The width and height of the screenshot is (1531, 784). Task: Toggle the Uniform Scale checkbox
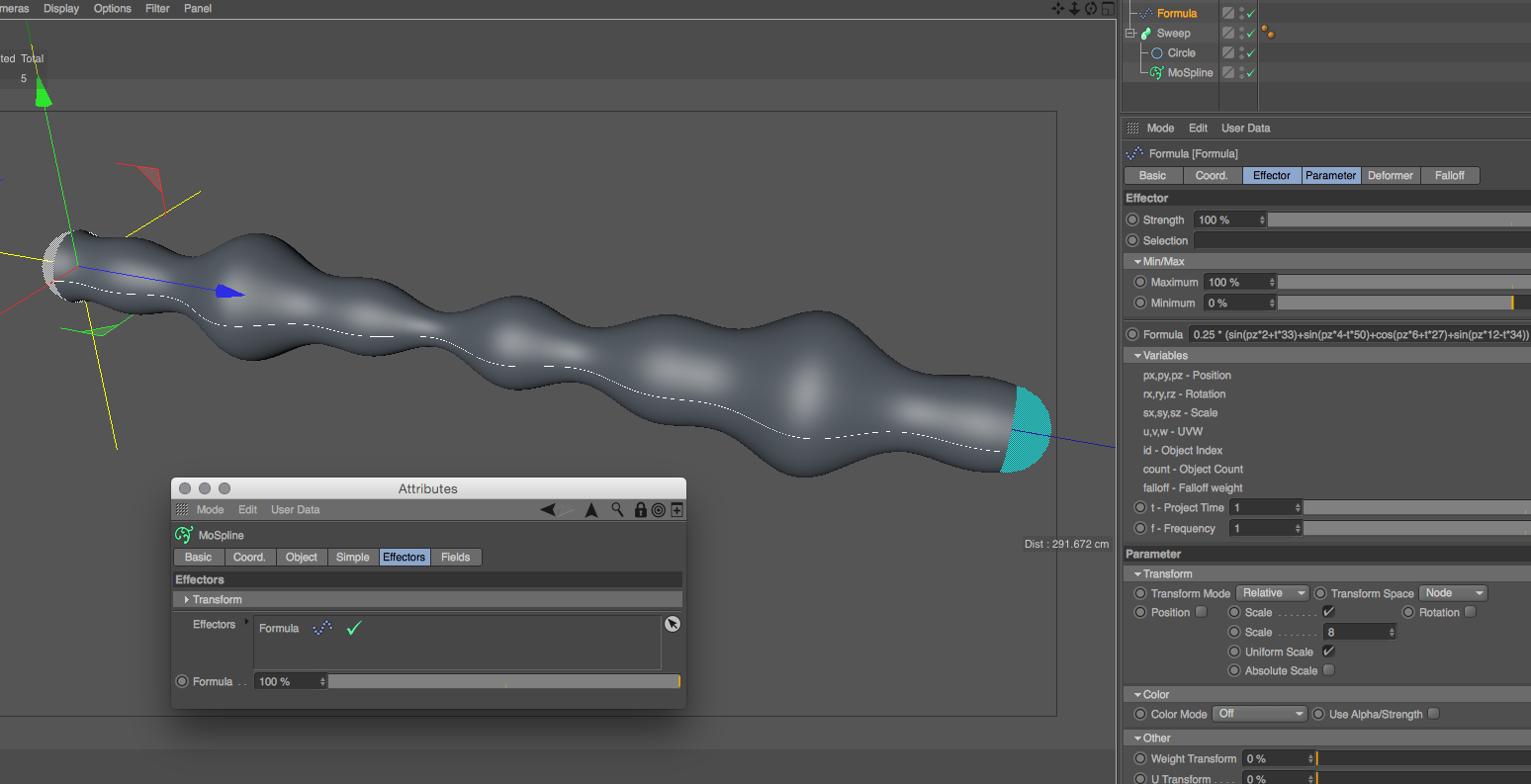[x=1328, y=652]
